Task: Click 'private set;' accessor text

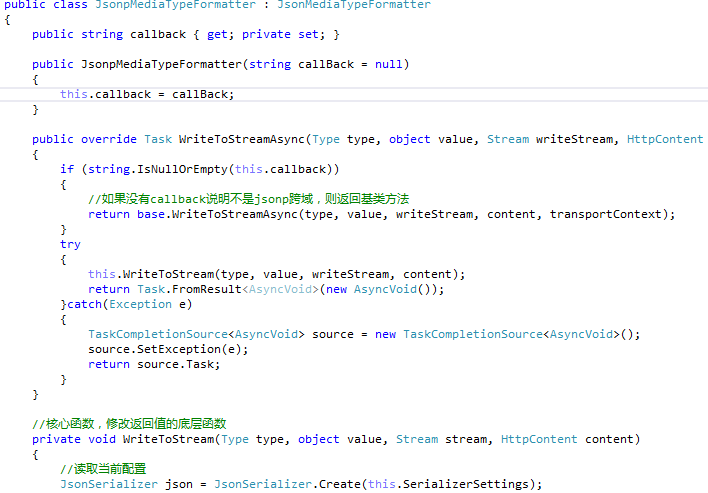Action: click(283, 34)
